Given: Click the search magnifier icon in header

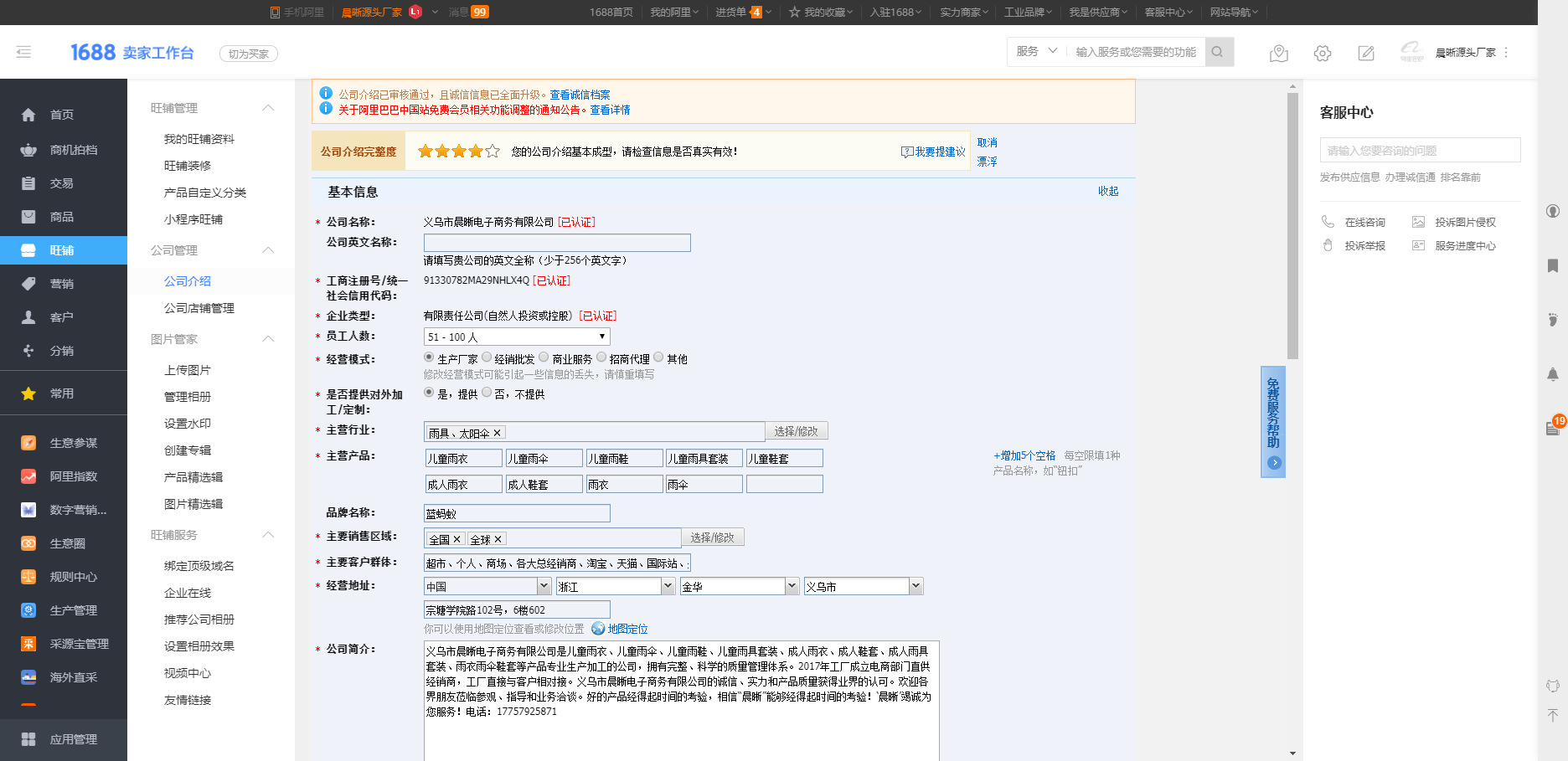Looking at the screenshot, I should click(1219, 52).
